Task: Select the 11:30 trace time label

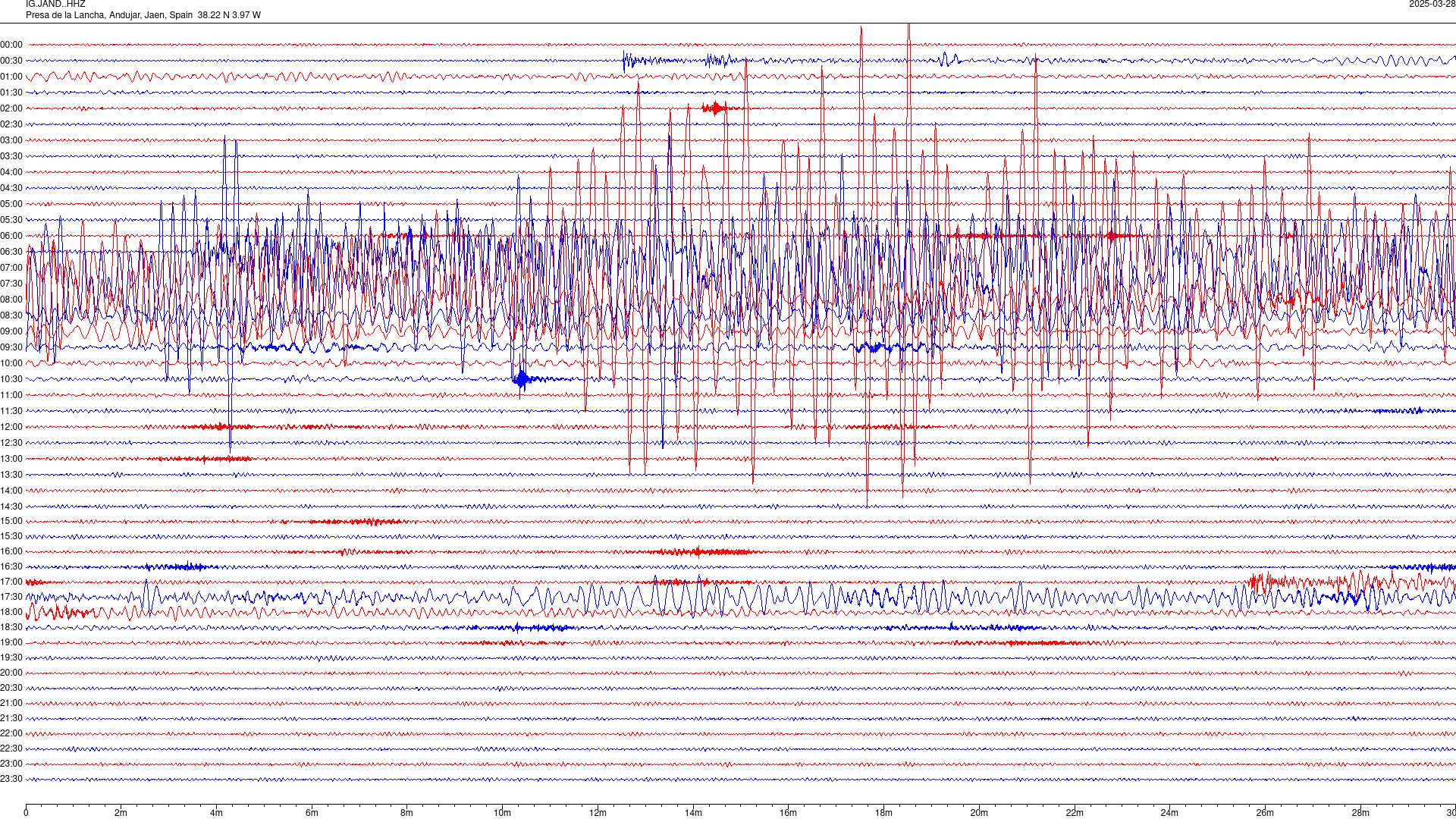Action: click(11, 411)
